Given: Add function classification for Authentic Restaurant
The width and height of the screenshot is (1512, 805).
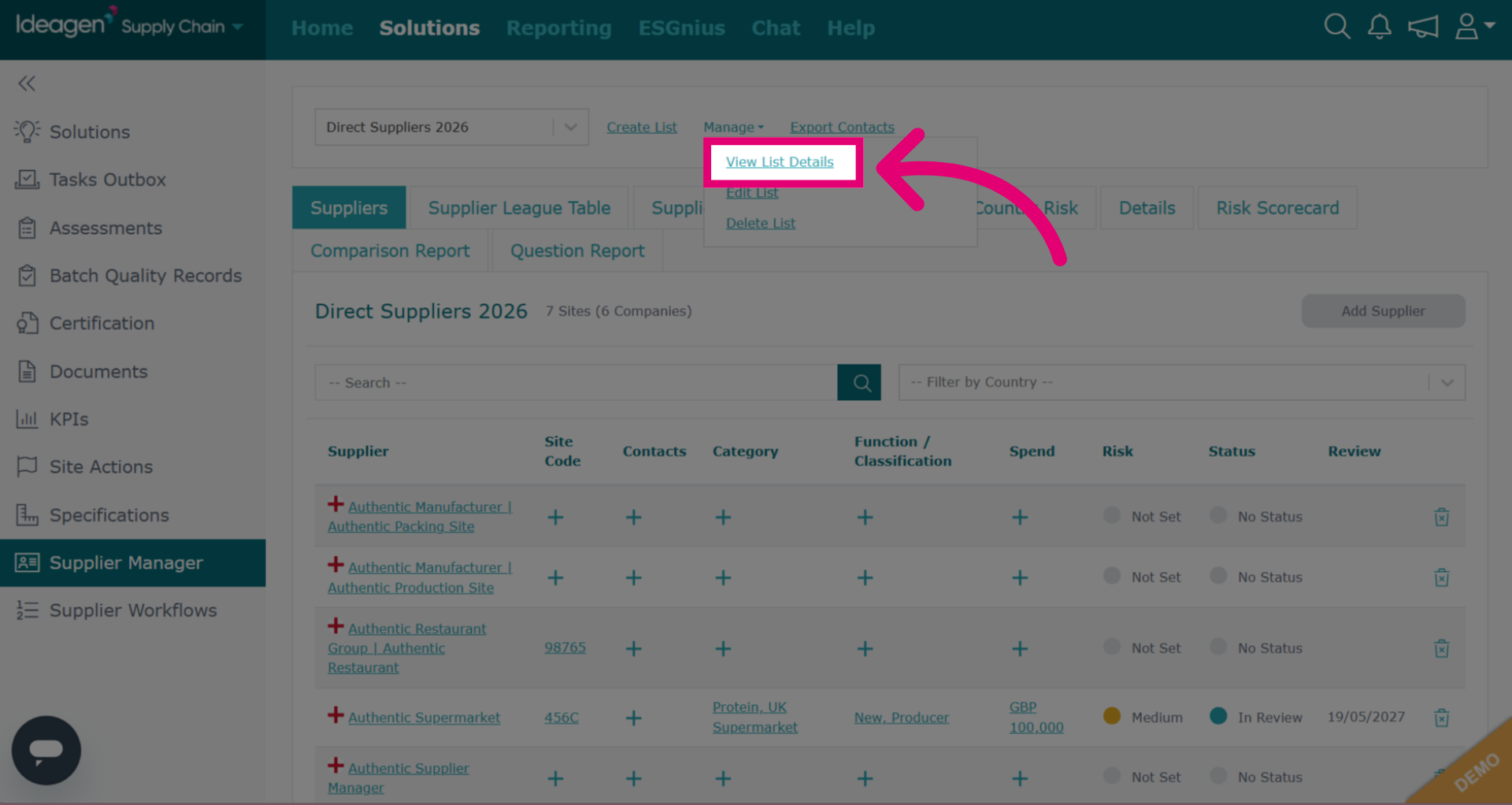Looking at the screenshot, I should pyautogui.click(x=865, y=648).
